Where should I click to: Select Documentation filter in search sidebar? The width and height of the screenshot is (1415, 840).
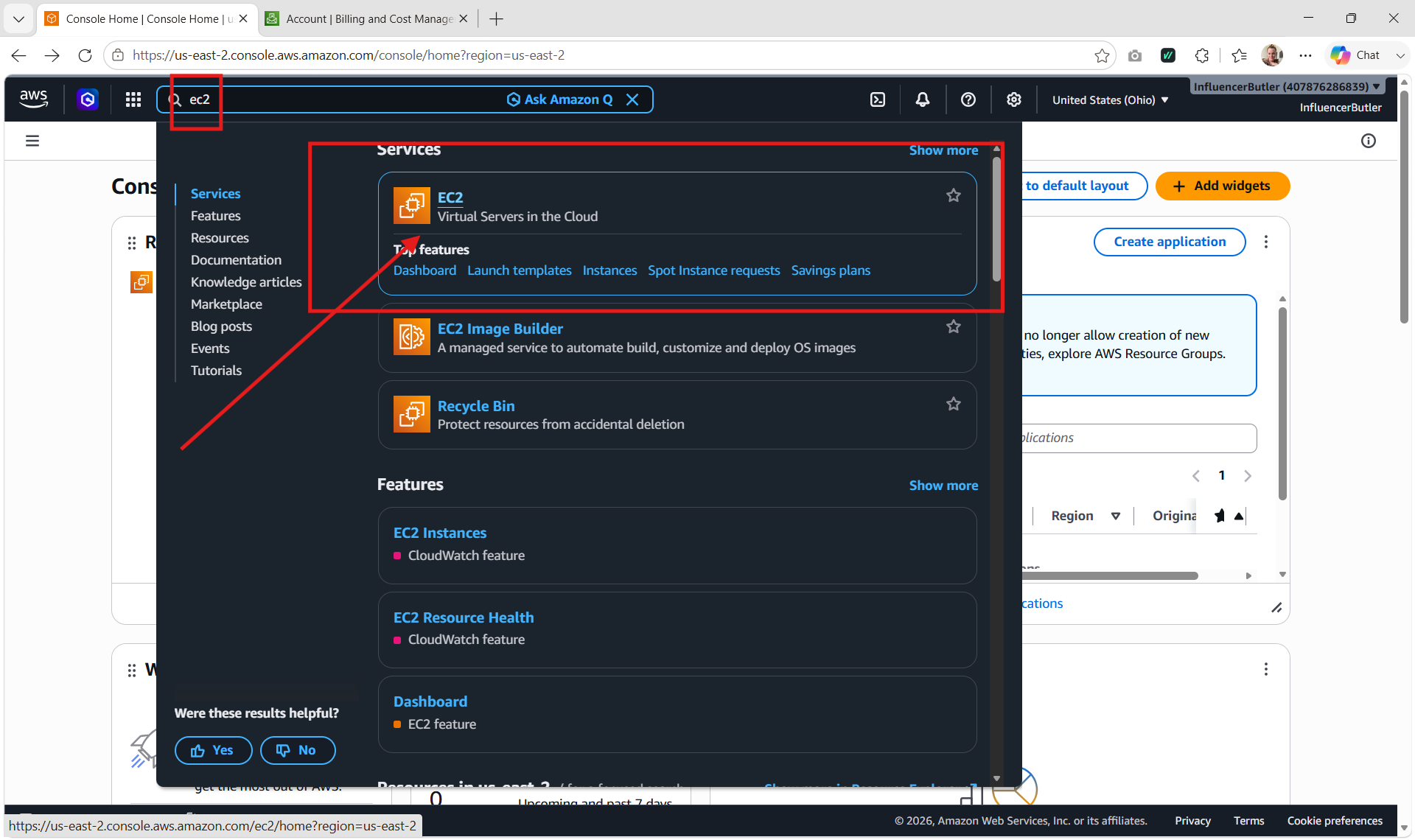236,260
